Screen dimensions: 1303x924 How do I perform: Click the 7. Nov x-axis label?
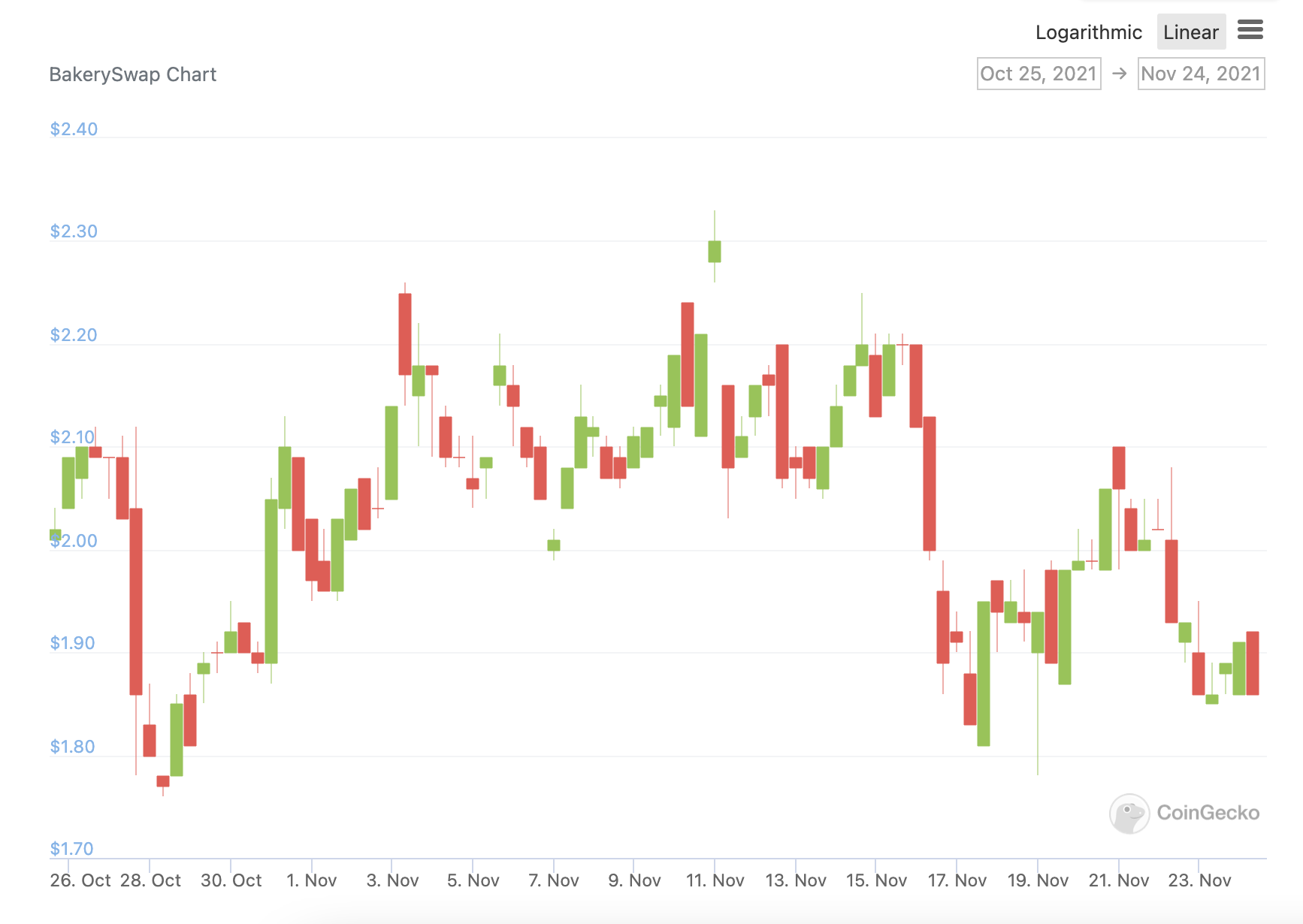pos(554,880)
